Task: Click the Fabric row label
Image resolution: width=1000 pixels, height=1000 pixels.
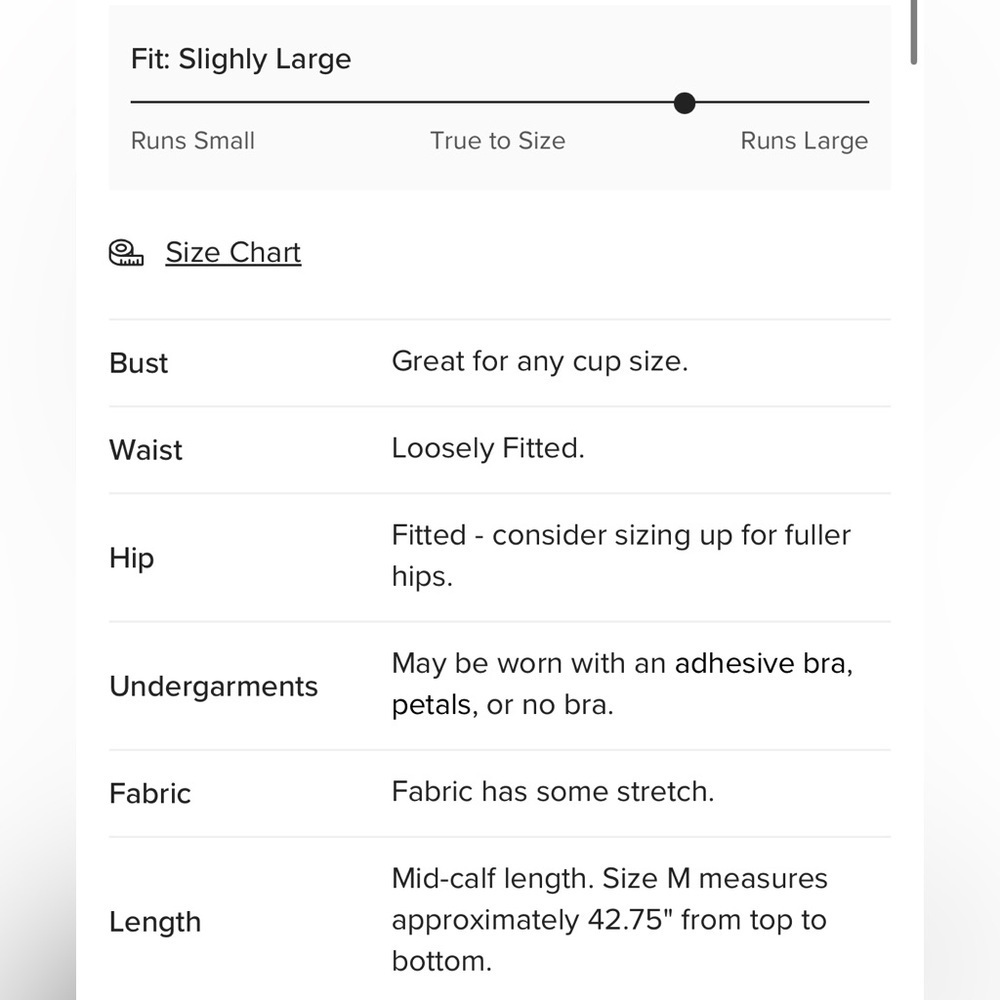Action: click(x=150, y=793)
